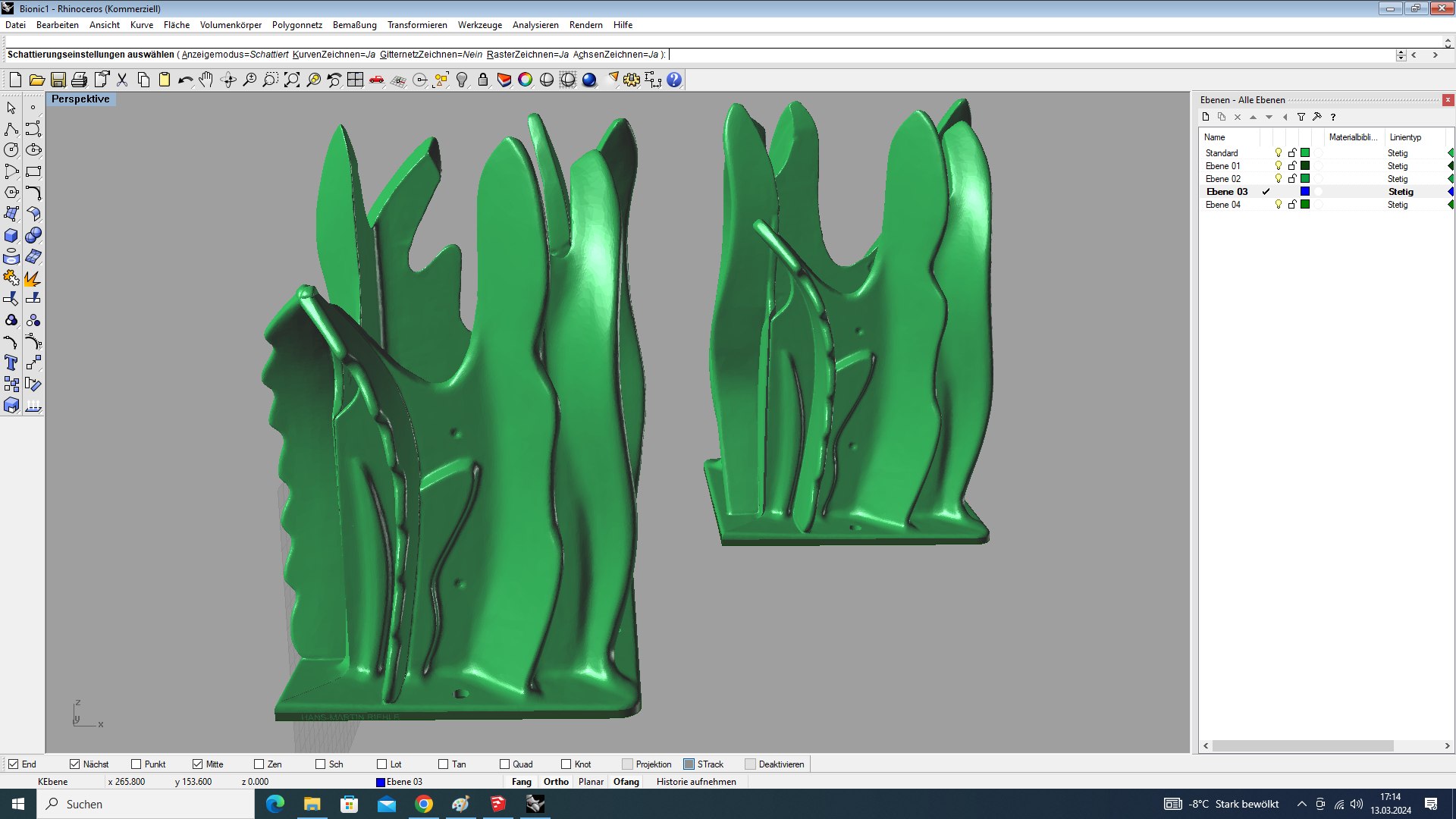Select the Undo arrow icon
The image size is (1456, 819).
(185, 80)
